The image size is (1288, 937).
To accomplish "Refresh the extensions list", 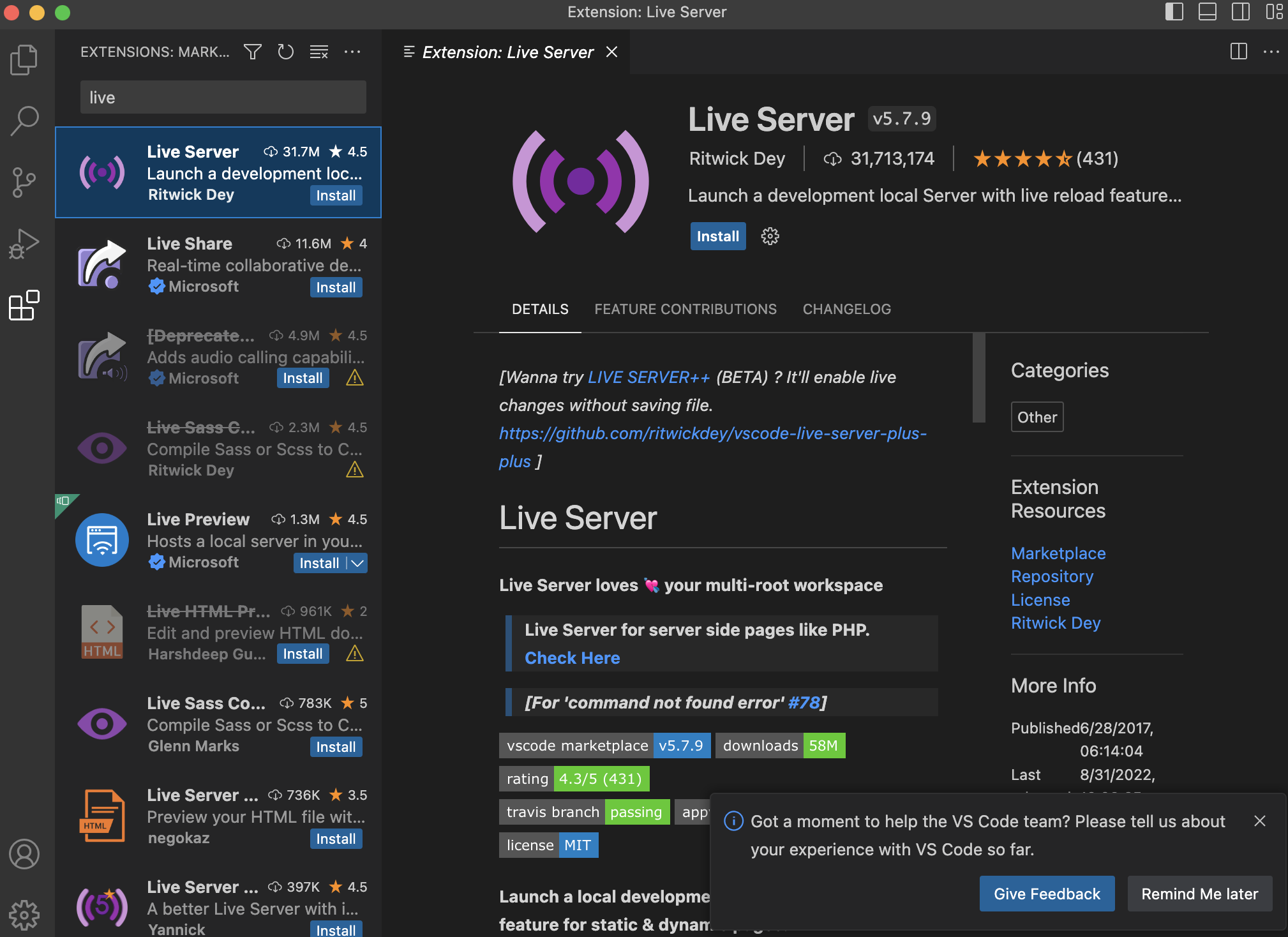I will coord(285,52).
